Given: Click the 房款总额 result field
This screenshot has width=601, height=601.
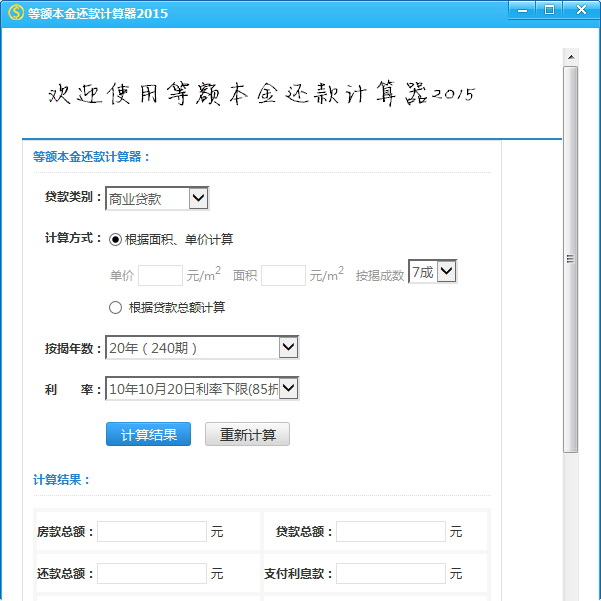Looking at the screenshot, I should click(152, 532).
